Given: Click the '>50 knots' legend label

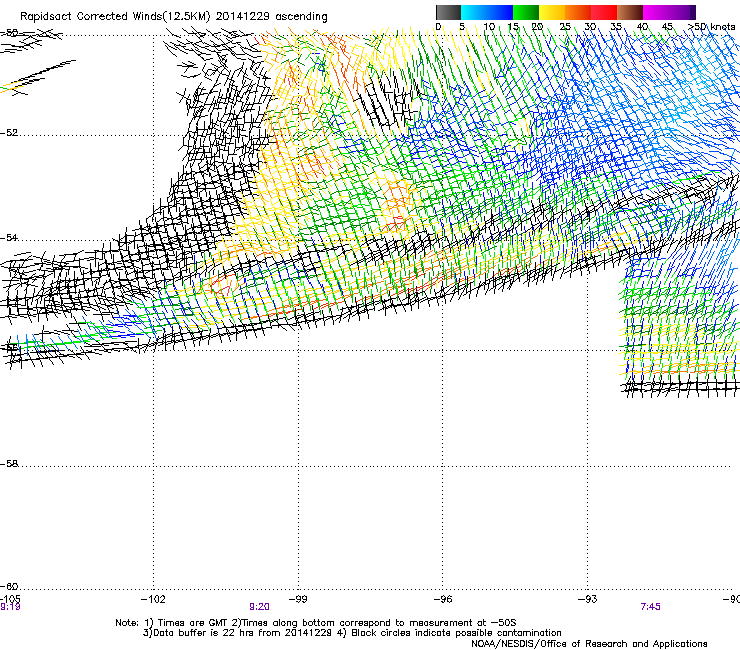Looking at the screenshot, I should coord(712,27).
